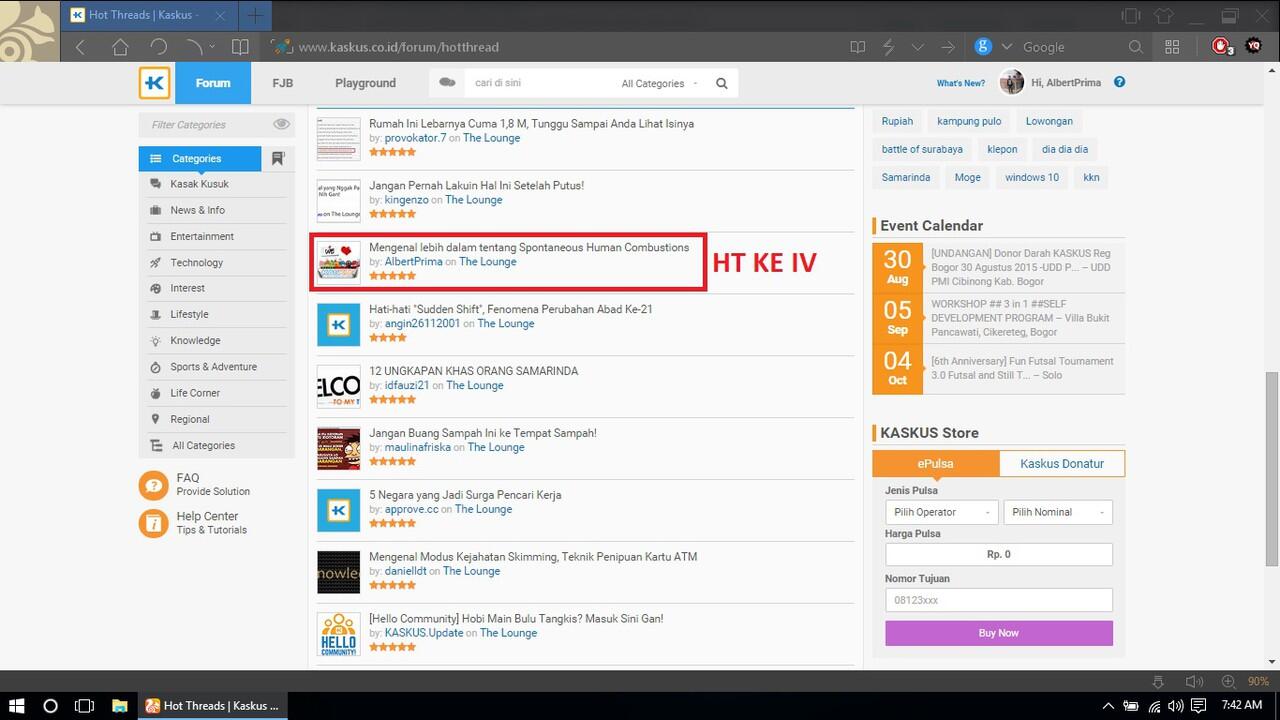Open the Action Center notification icon
Image resolution: width=1280 pixels, height=720 pixels.
(x=1198, y=705)
